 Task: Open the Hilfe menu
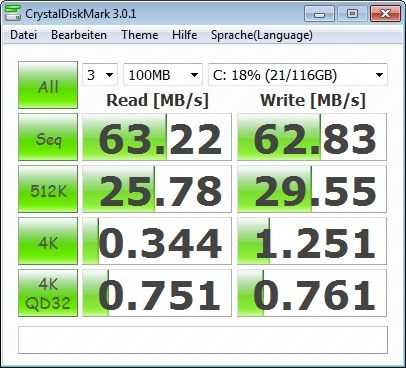(184, 35)
